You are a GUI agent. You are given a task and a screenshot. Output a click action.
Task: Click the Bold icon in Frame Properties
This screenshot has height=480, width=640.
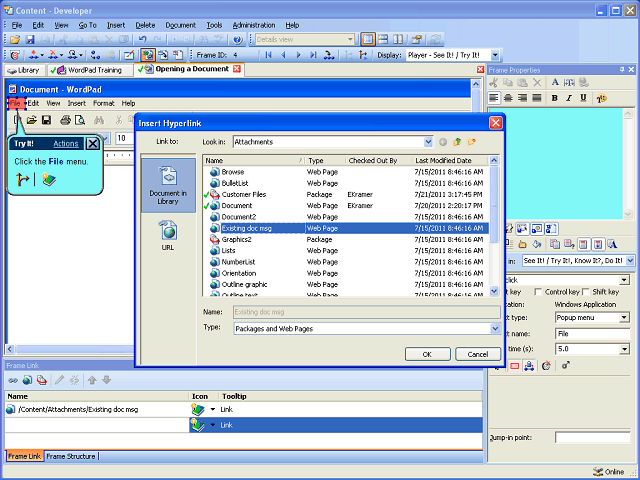point(554,98)
